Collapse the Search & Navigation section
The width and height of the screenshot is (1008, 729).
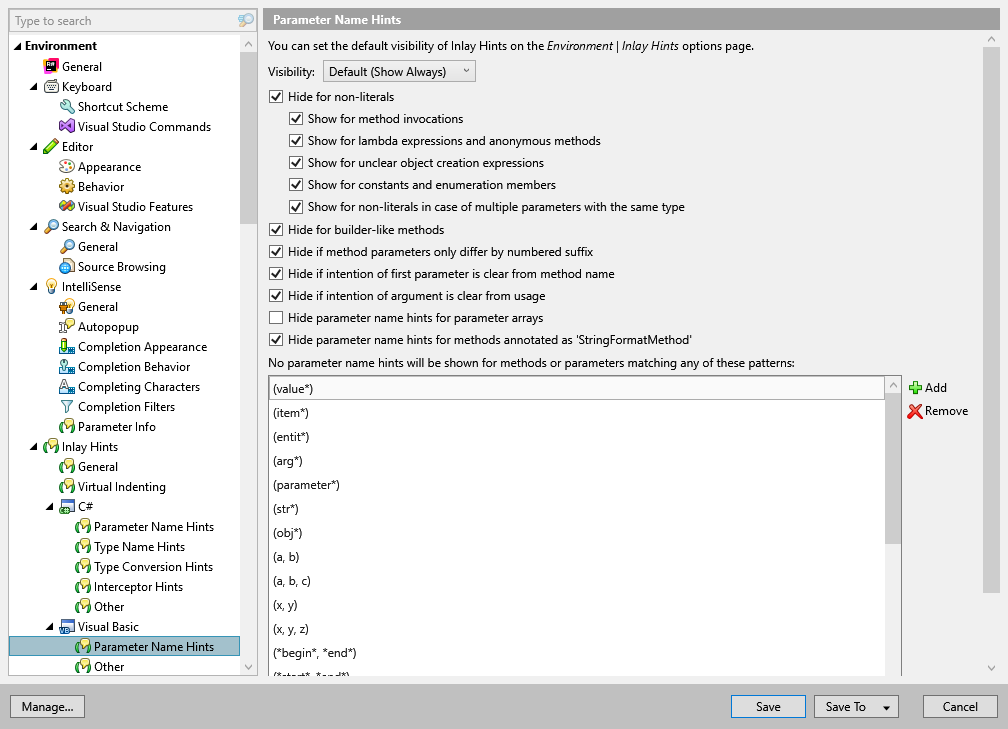coord(33,226)
